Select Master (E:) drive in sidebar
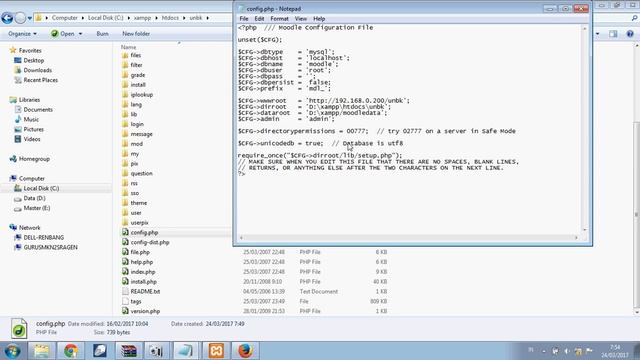The width and height of the screenshot is (640, 360). coord(37,208)
